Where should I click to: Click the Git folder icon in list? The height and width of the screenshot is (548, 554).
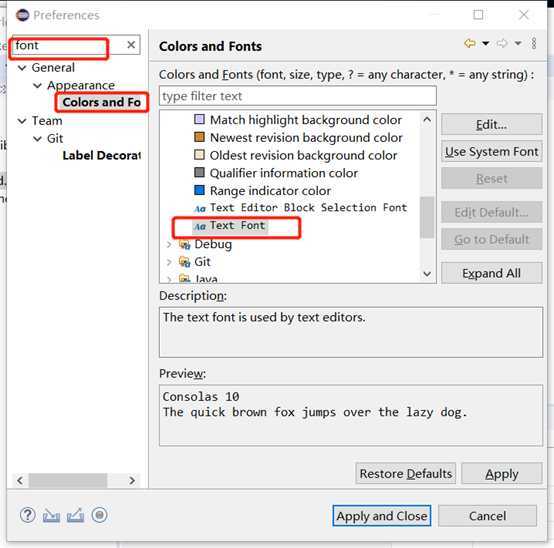184,262
